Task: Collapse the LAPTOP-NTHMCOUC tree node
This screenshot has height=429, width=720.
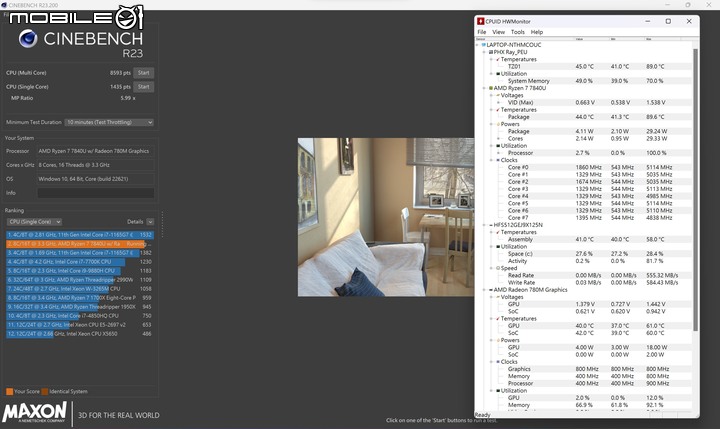Action: (478, 45)
